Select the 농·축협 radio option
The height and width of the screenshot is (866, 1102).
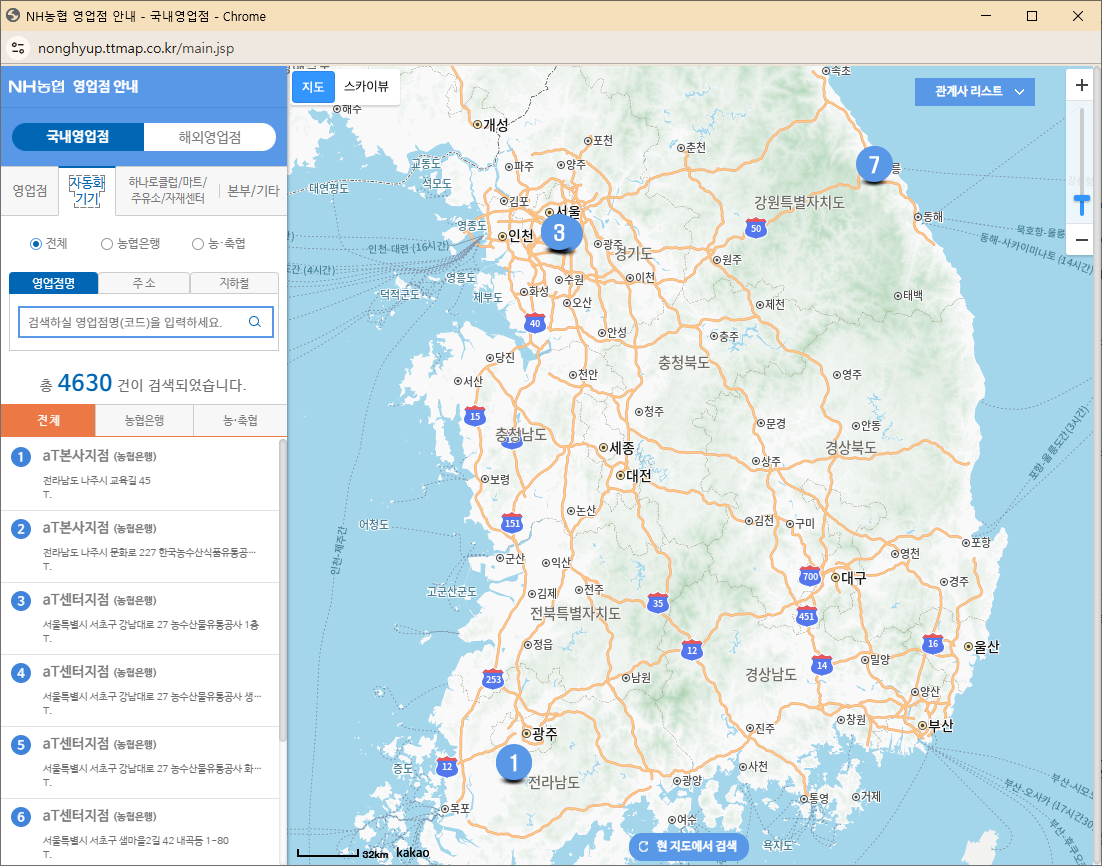(x=197, y=244)
